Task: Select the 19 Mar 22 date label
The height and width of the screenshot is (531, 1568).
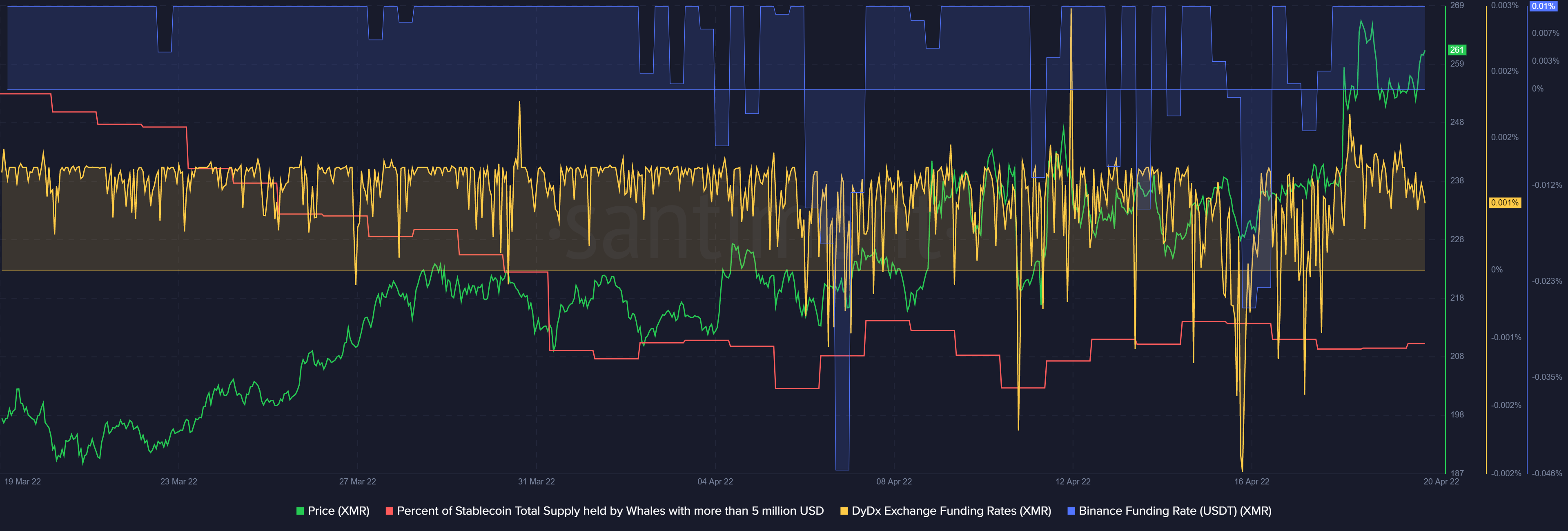Action: [22, 482]
